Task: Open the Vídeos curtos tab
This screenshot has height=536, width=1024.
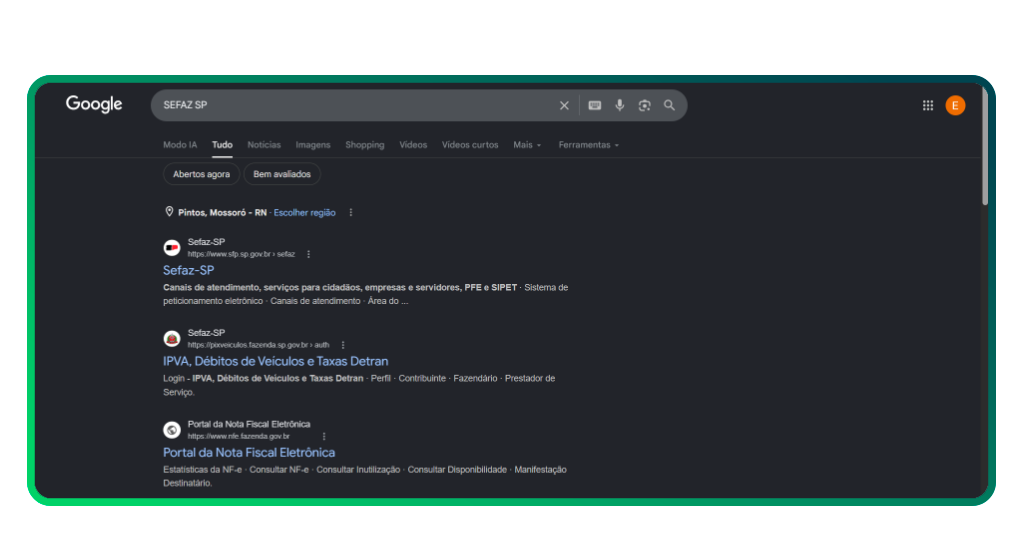Action: pos(470,145)
